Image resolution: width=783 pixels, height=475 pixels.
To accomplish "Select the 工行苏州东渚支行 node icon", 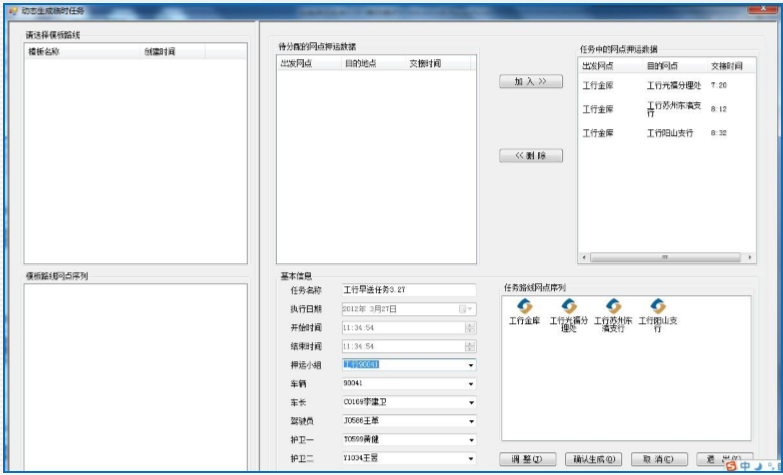I will pyautogui.click(x=613, y=306).
